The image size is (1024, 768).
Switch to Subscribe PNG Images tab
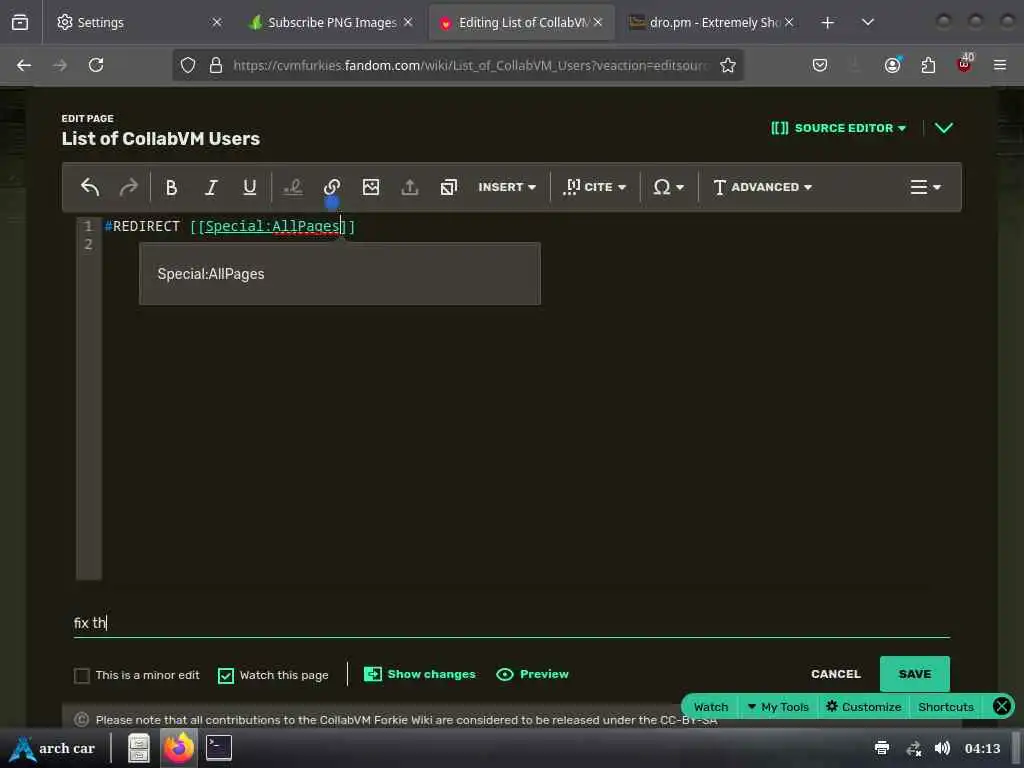click(332, 22)
